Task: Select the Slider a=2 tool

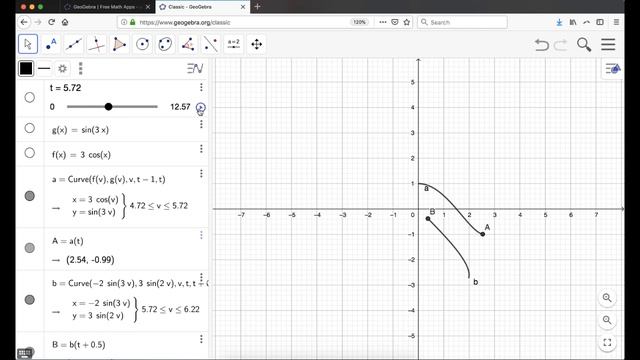Action: pos(233,44)
